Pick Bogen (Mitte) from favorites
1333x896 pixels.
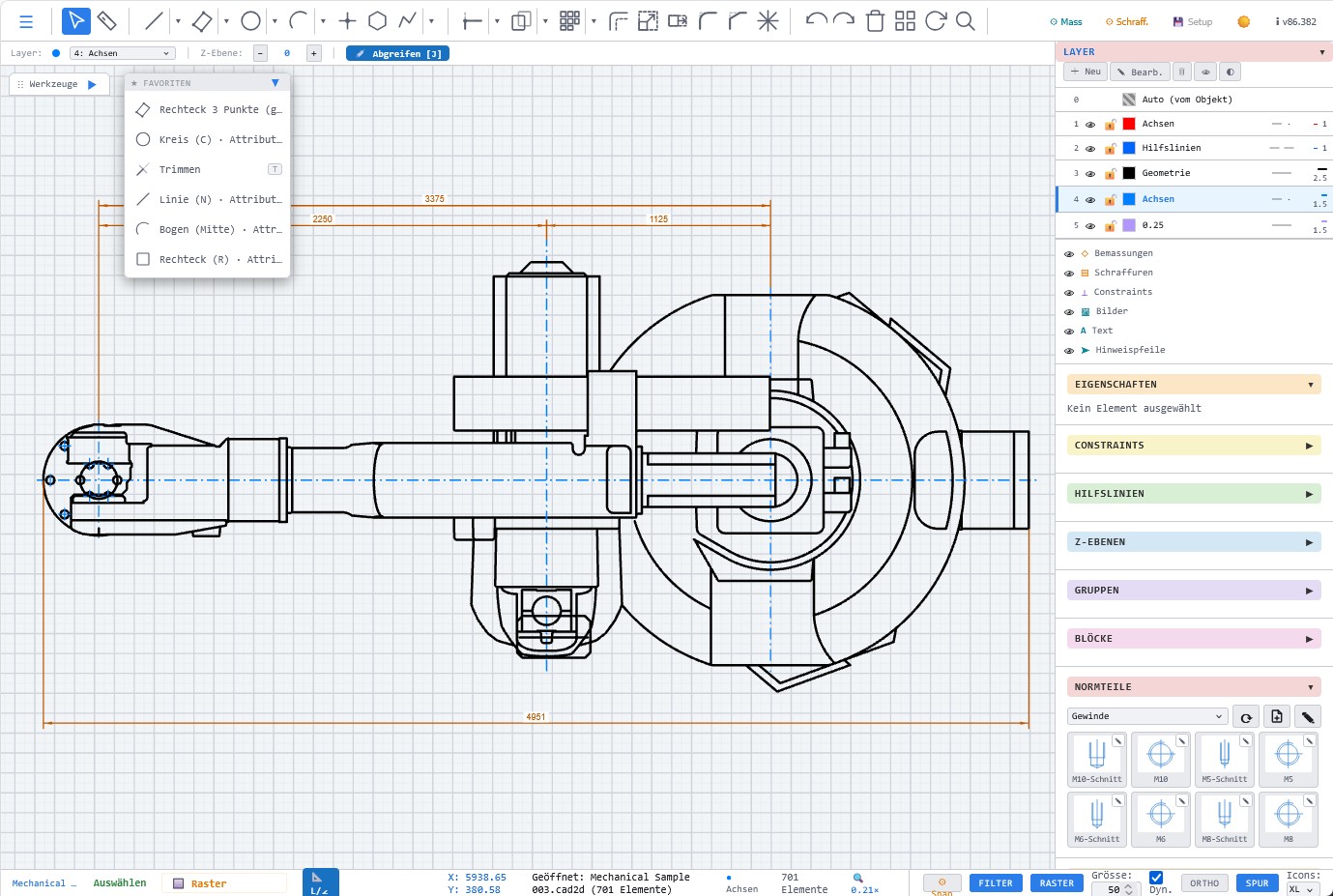click(x=208, y=230)
